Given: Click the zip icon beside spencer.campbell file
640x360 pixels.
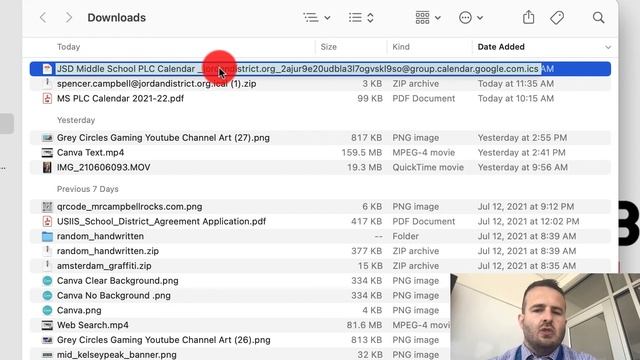Looking at the screenshot, I should [x=47, y=84].
